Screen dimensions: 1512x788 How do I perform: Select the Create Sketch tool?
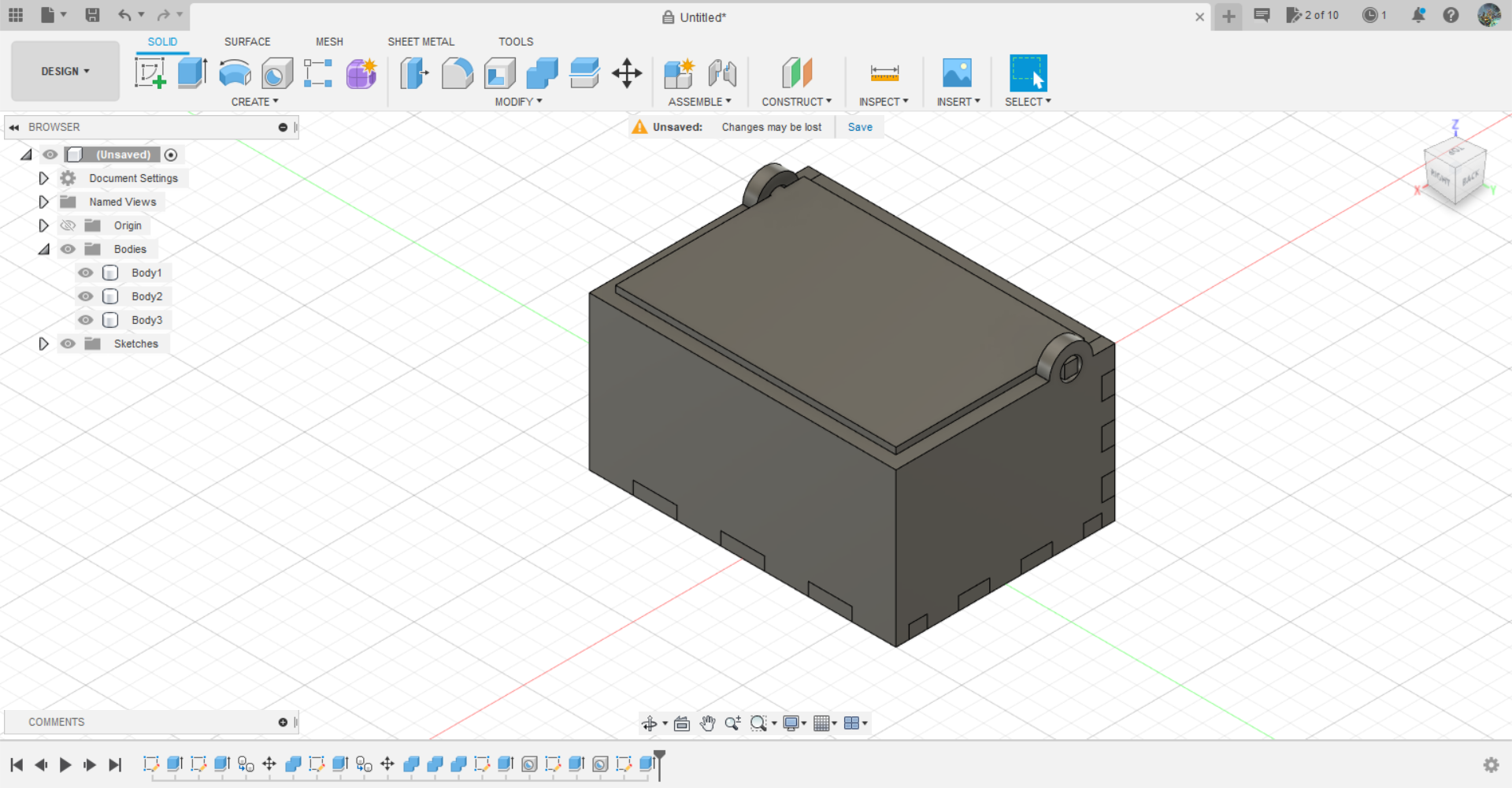(x=150, y=73)
